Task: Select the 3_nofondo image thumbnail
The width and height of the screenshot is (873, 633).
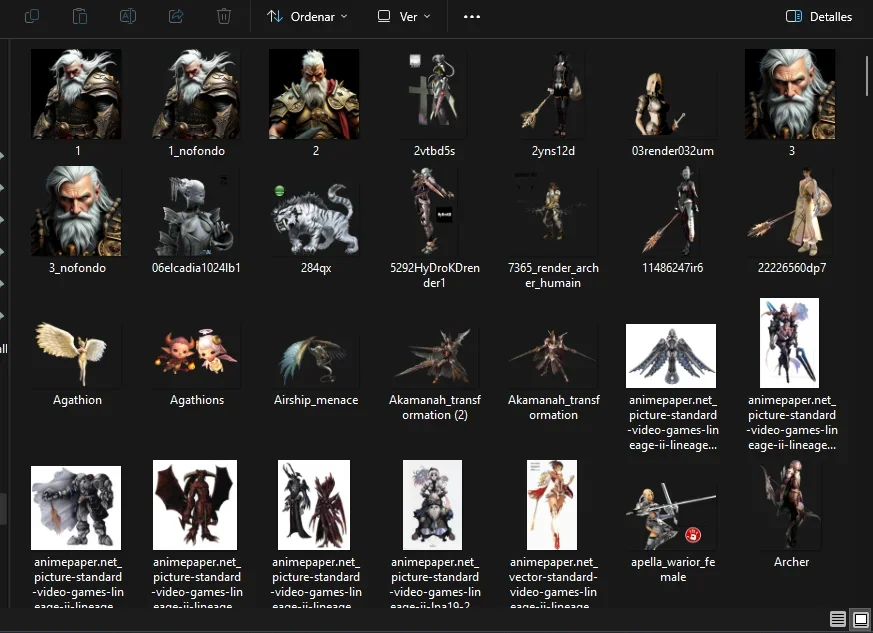Action: point(76,211)
